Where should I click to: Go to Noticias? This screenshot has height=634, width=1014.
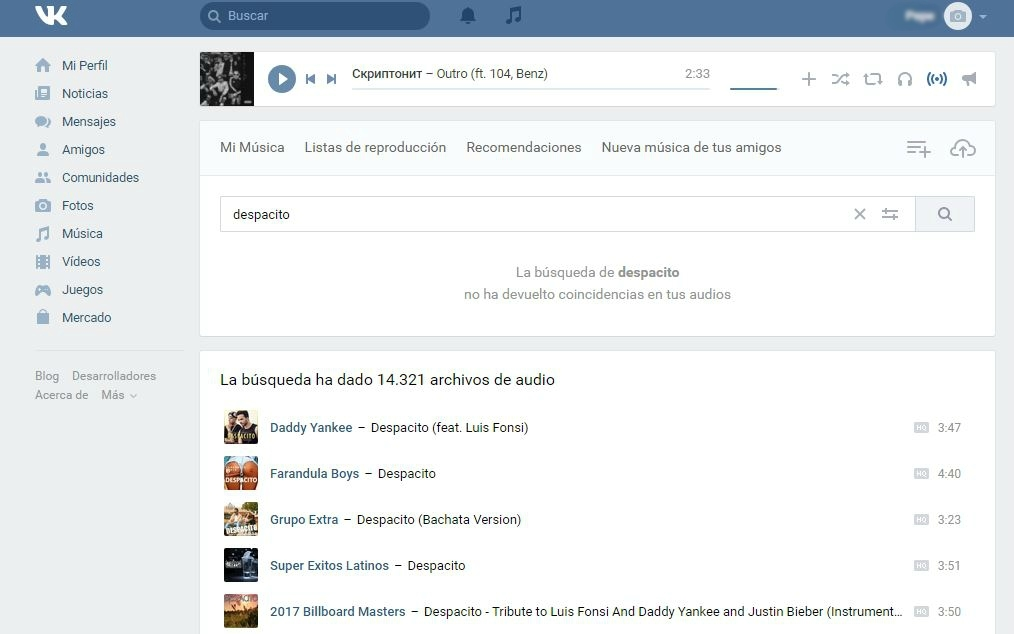click(x=71, y=93)
